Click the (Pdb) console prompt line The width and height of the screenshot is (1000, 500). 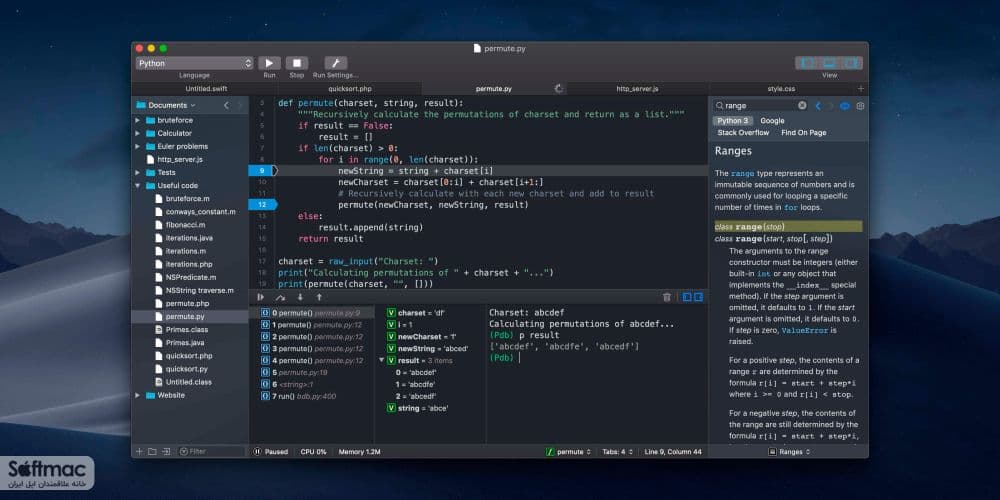pyautogui.click(x=504, y=358)
